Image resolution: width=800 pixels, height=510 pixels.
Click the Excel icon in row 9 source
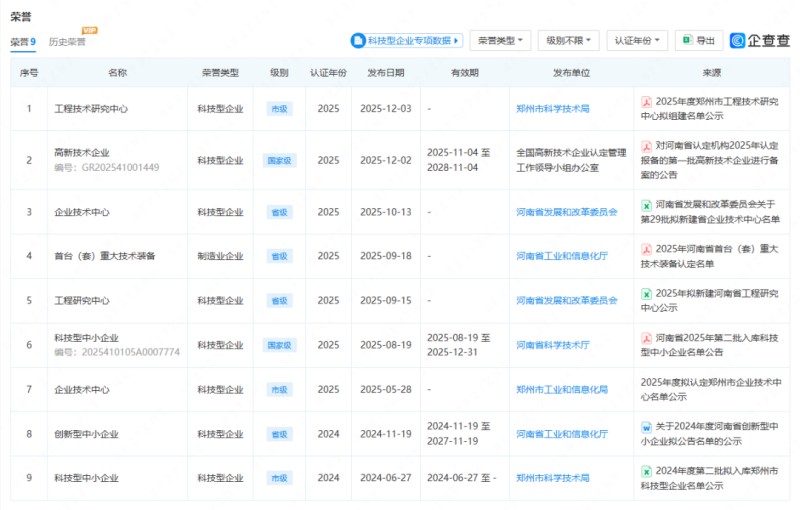[647, 471]
